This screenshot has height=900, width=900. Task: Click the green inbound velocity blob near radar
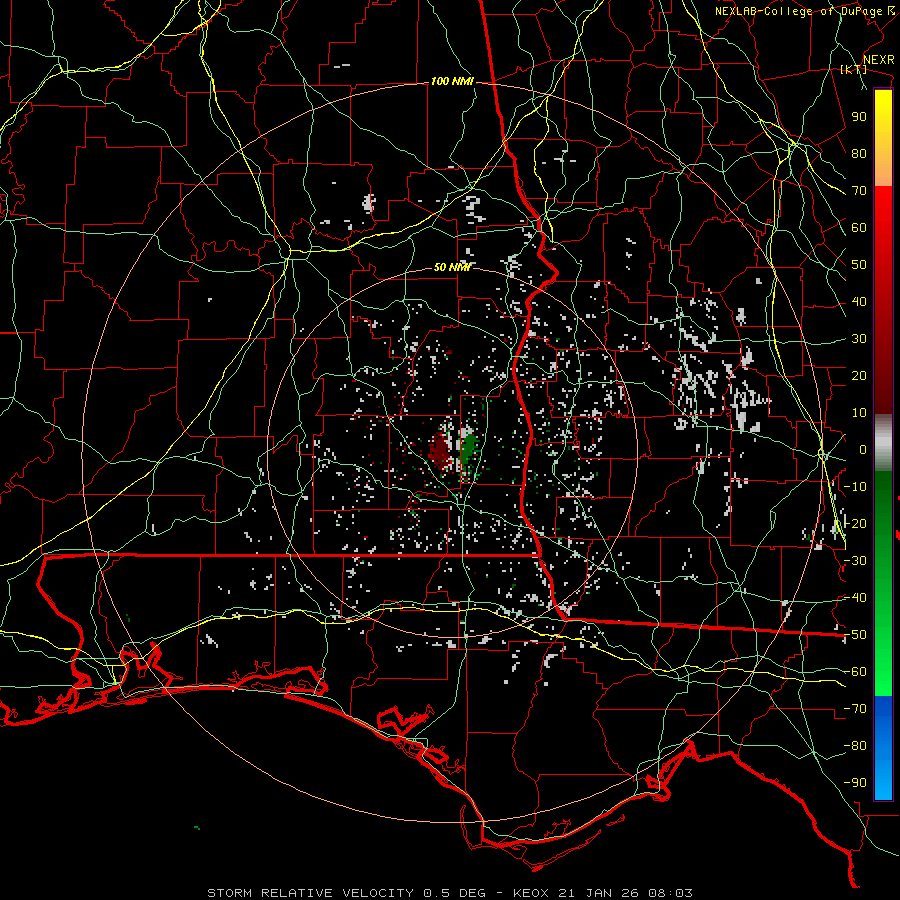click(470, 451)
